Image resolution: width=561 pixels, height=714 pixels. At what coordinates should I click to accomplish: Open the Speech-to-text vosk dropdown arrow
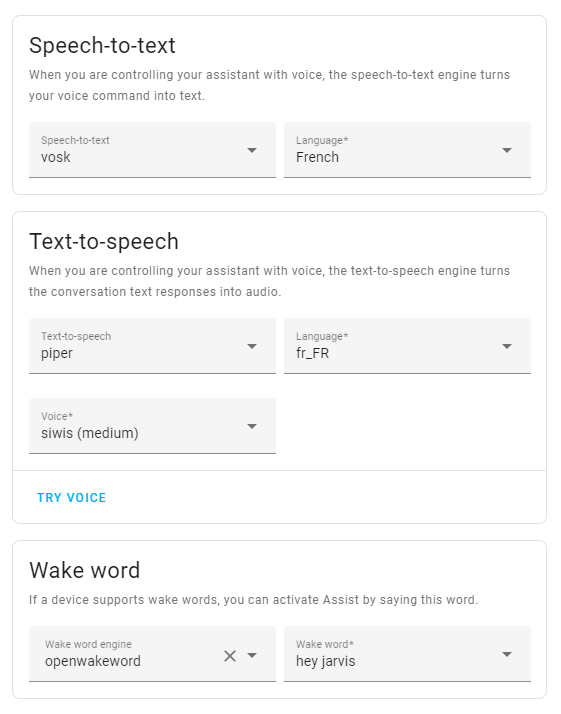[252, 150]
